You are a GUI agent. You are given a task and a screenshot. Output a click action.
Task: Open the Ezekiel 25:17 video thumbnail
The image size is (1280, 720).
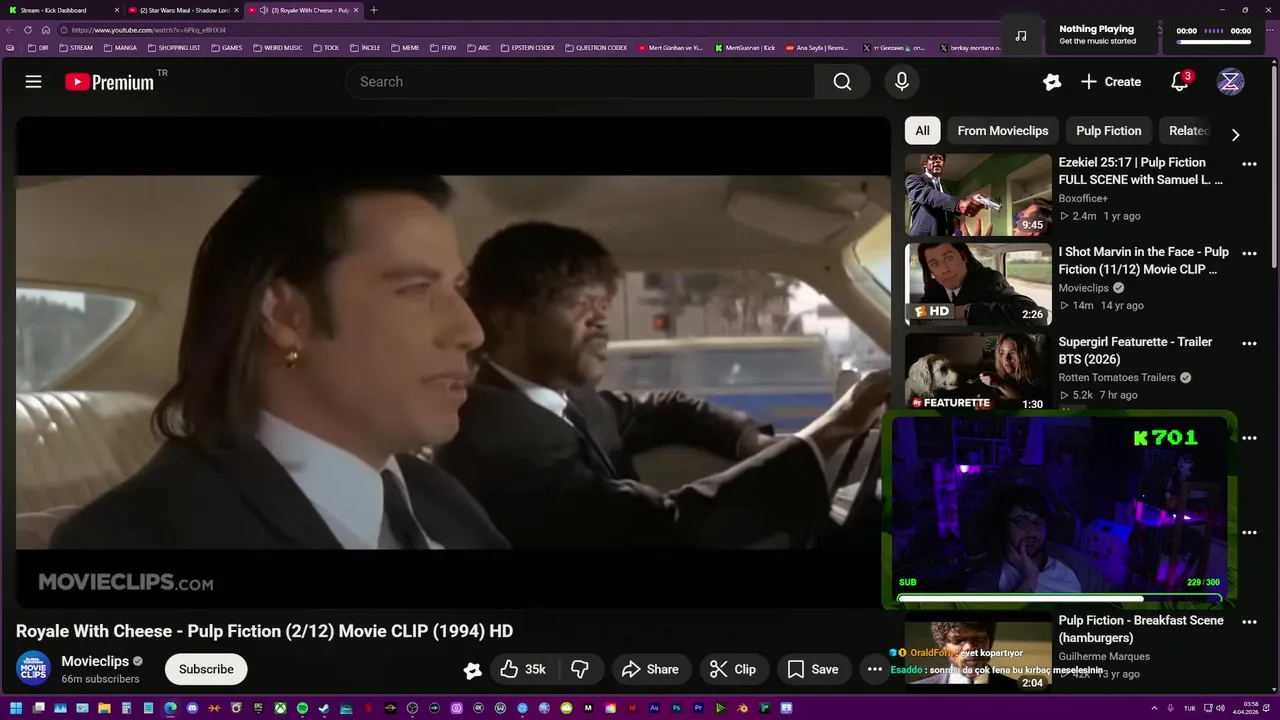[978, 194]
